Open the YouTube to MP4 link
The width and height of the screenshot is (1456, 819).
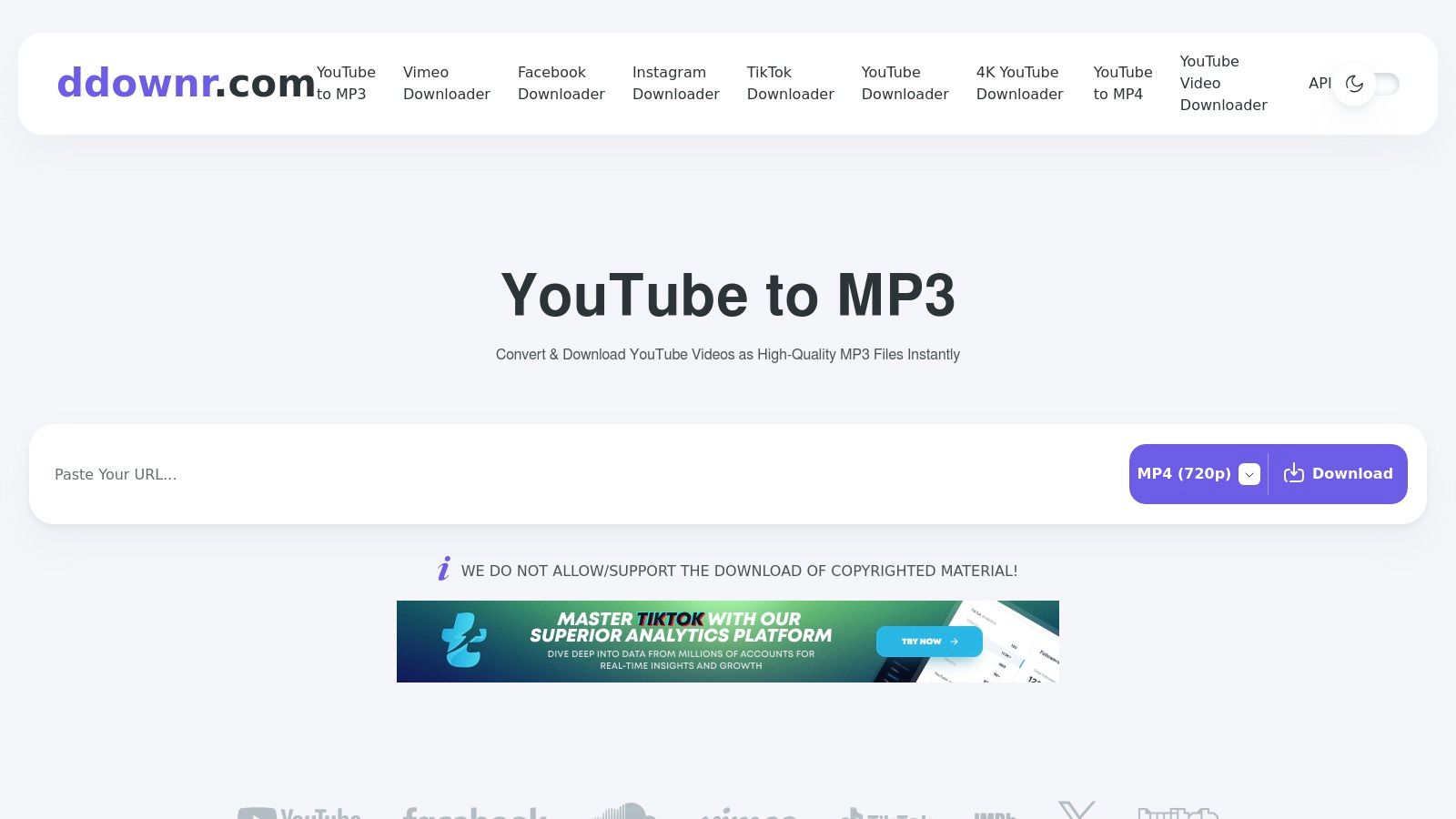(1122, 83)
